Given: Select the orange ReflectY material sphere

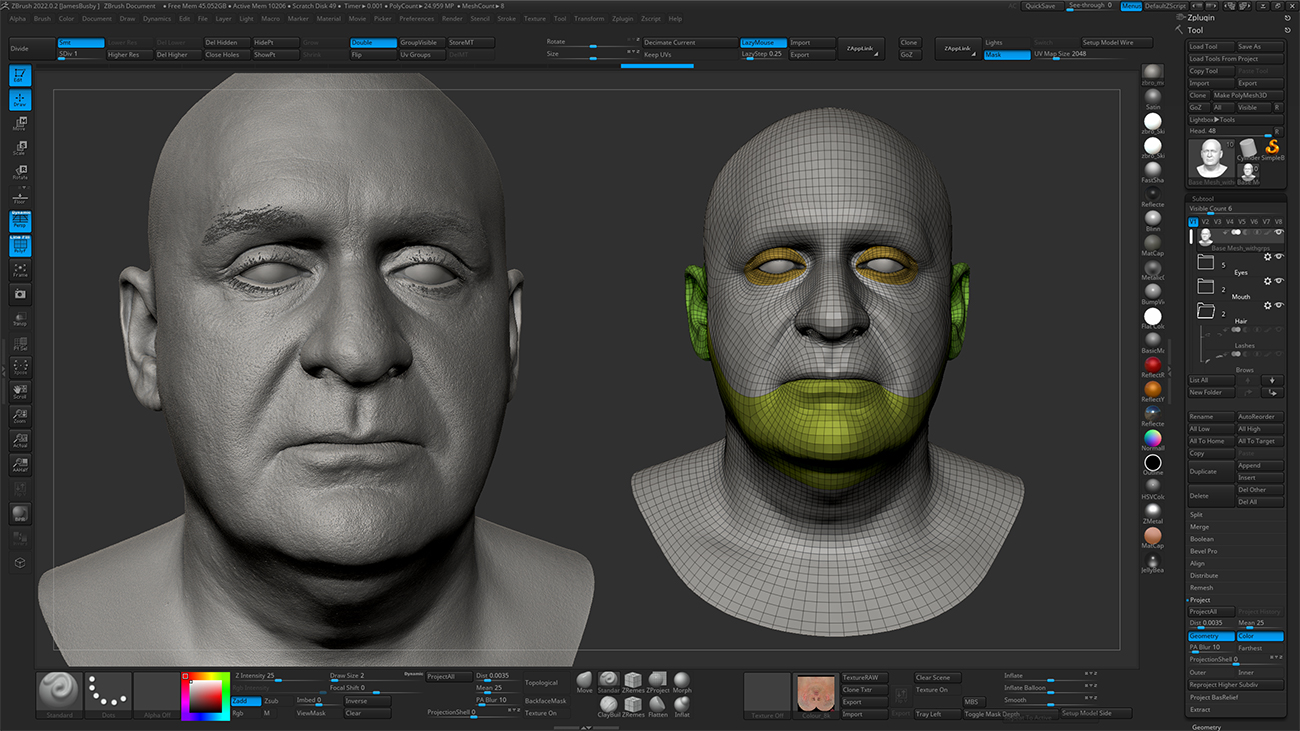Looking at the screenshot, I should (x=1153, y=390).
